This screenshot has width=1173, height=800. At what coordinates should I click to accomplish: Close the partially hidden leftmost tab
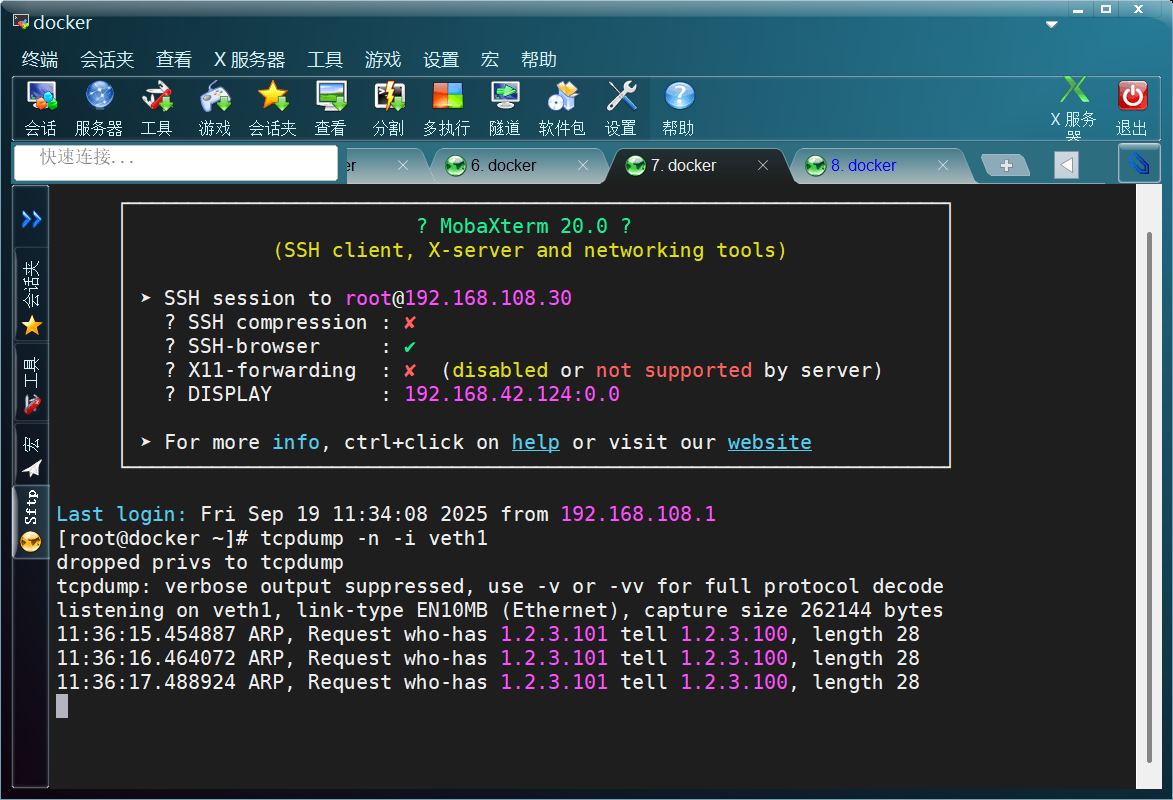pos(403,165)
